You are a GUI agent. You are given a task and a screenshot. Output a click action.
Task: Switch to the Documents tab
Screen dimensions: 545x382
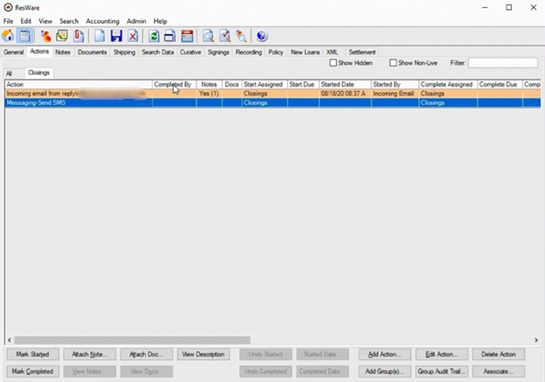pos(92,52)
